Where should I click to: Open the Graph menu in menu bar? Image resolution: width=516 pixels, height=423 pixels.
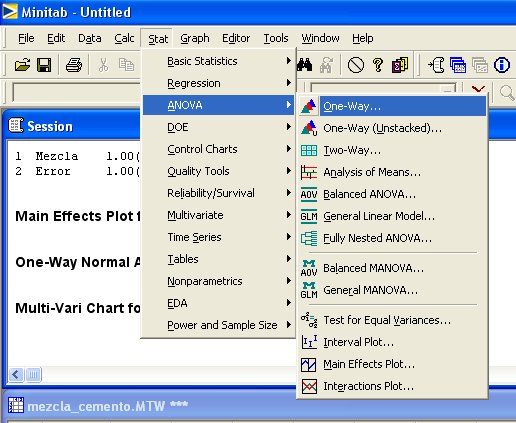pos(195,38)
